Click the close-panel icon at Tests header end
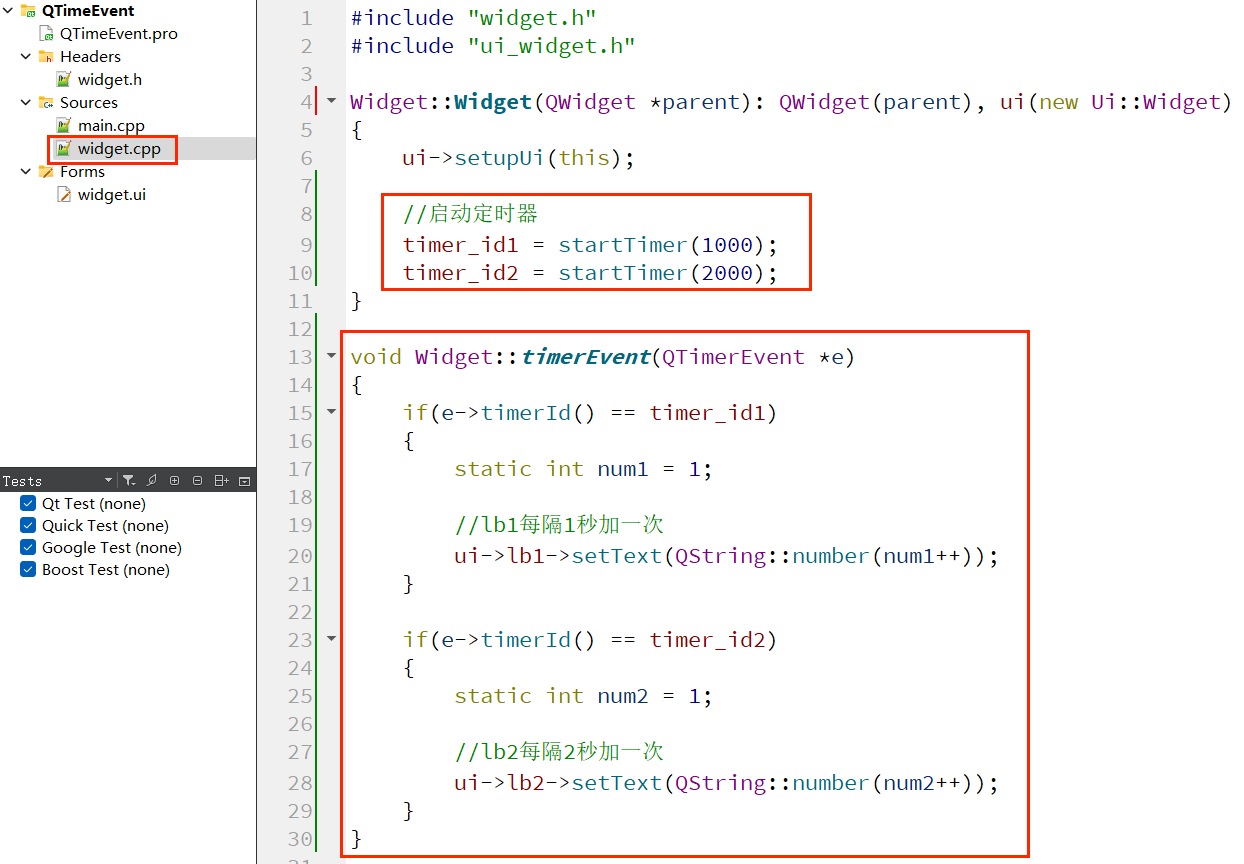The width and height of the screenshot is (1244, 864). click(244, 481)
